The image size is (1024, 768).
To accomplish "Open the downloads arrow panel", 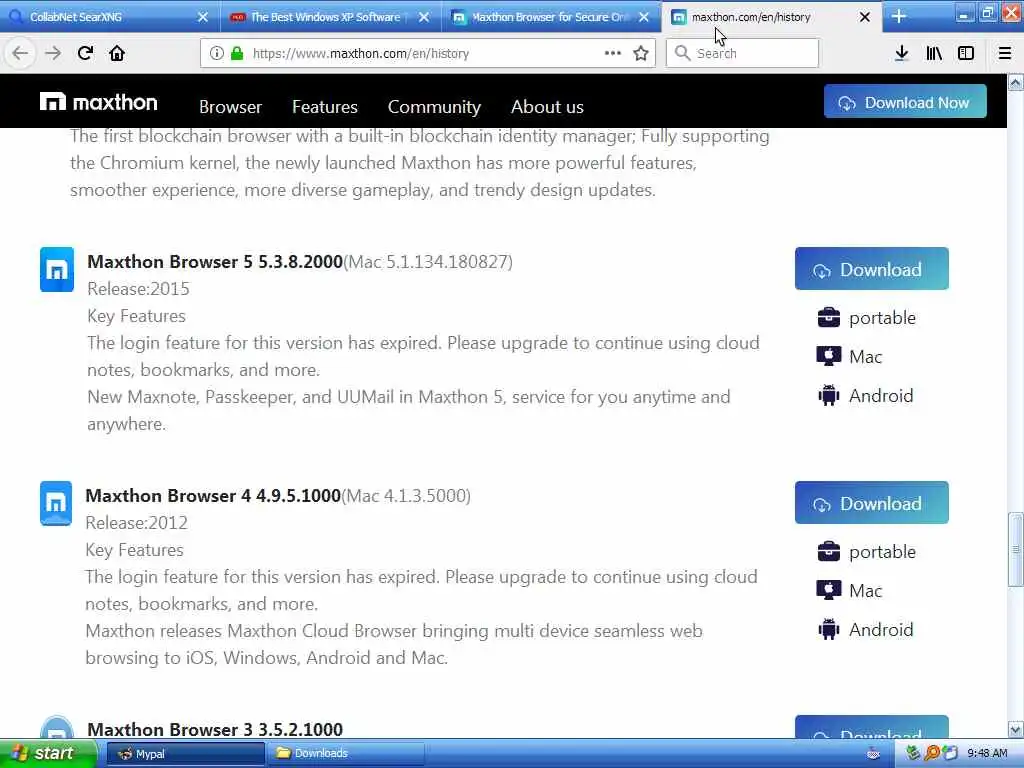I will click(901, 53).
